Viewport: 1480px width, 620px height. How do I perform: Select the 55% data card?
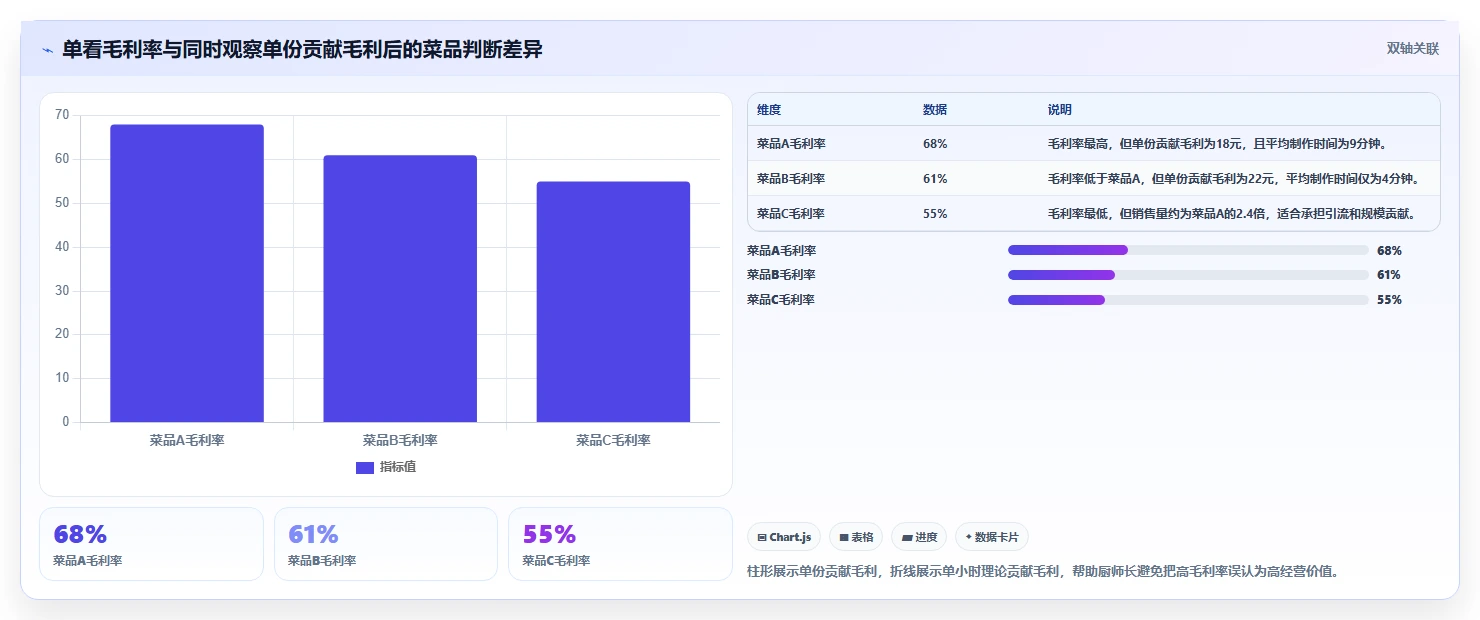[620, 544]
